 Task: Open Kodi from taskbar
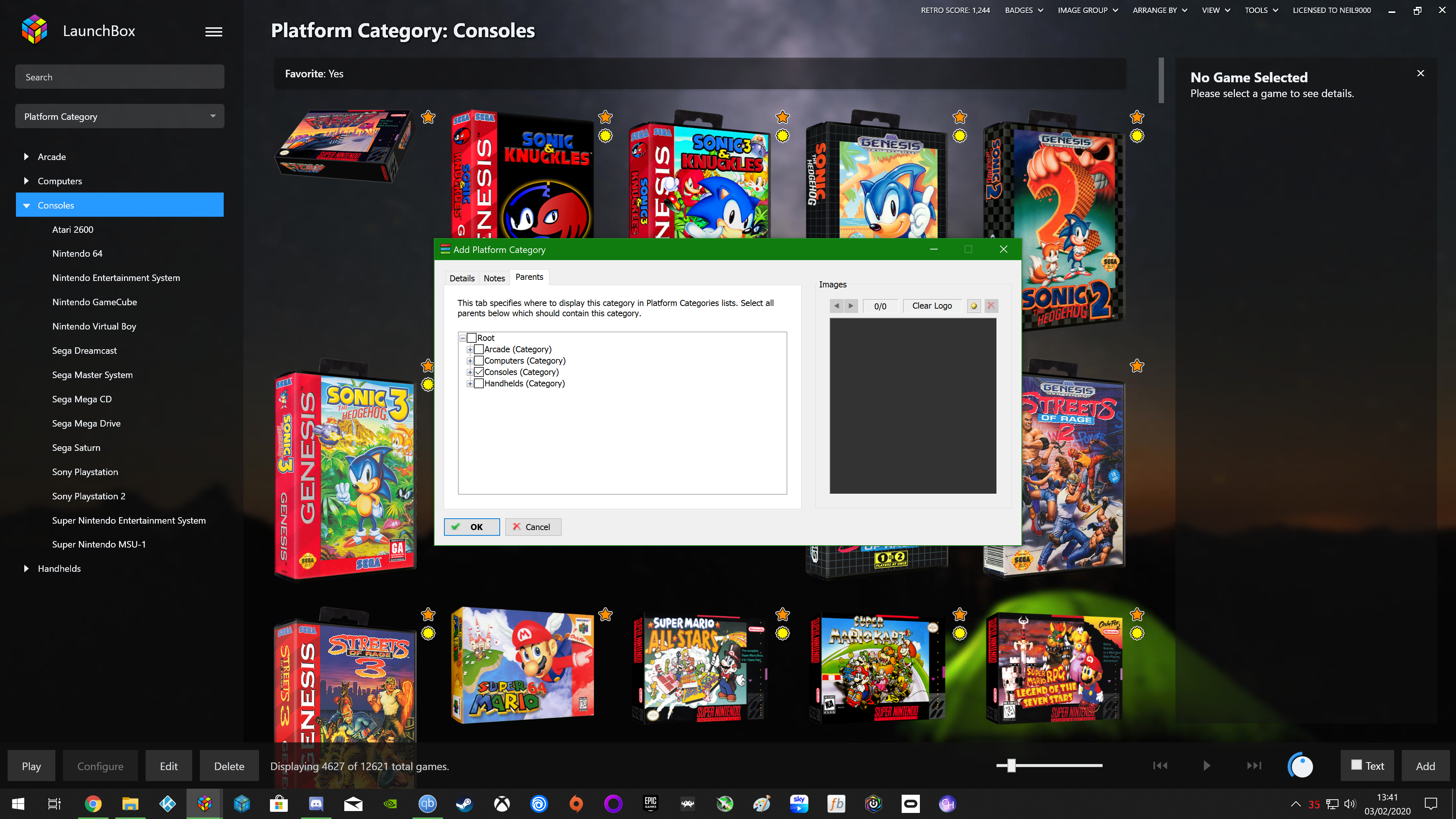coord(167,804)
